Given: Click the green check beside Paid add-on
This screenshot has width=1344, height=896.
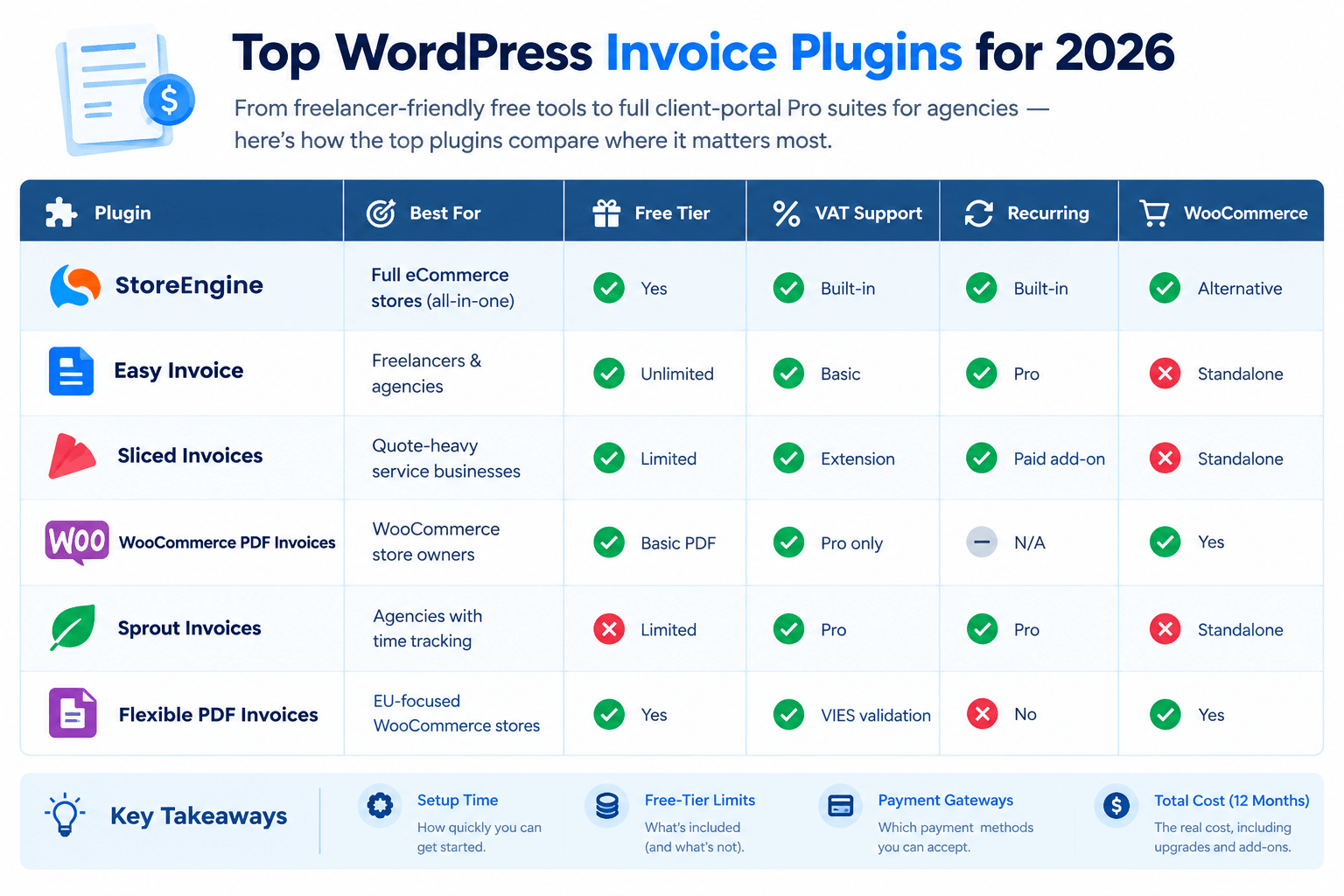Looking at the screenshot, I should (x=982, y=458).
